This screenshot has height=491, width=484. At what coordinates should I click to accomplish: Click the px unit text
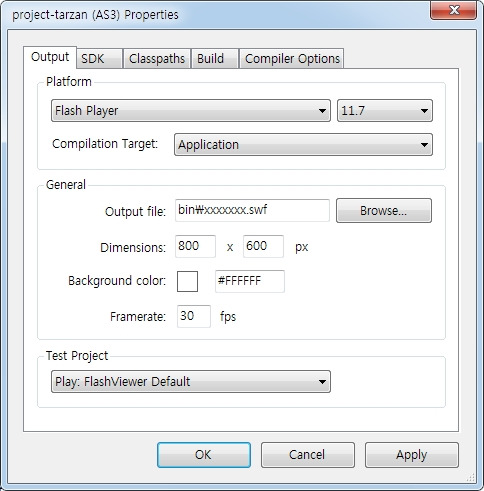[x=302, y=247]
